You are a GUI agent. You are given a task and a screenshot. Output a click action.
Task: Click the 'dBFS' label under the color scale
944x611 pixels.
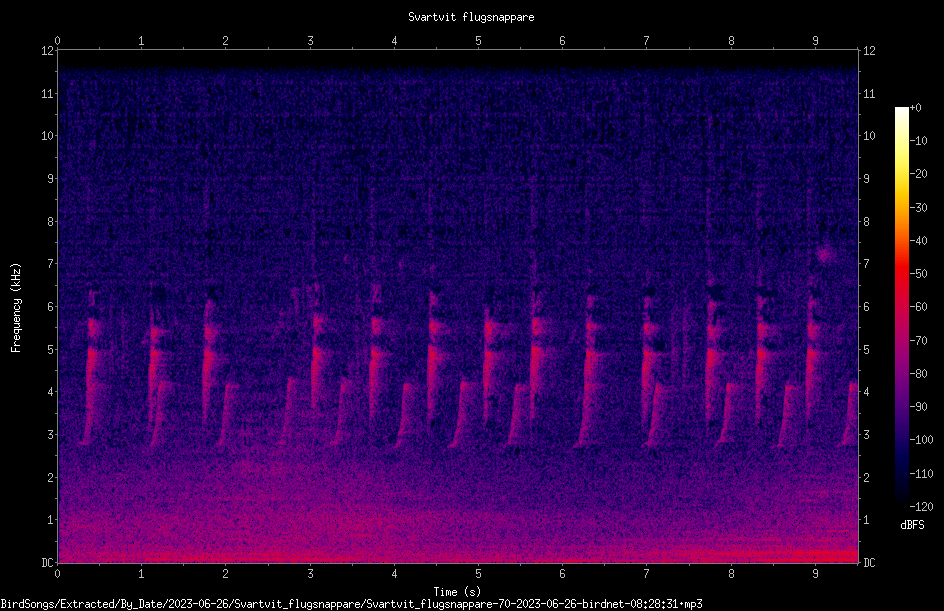tap(912, 525)
